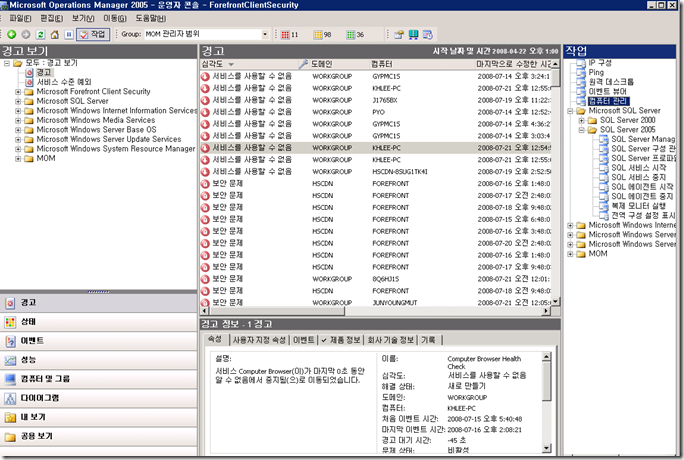Expand Microsoft Windows Server Update Services node
Screen dimensions: 684x460
pyautogui.click(x=18, y=140)
